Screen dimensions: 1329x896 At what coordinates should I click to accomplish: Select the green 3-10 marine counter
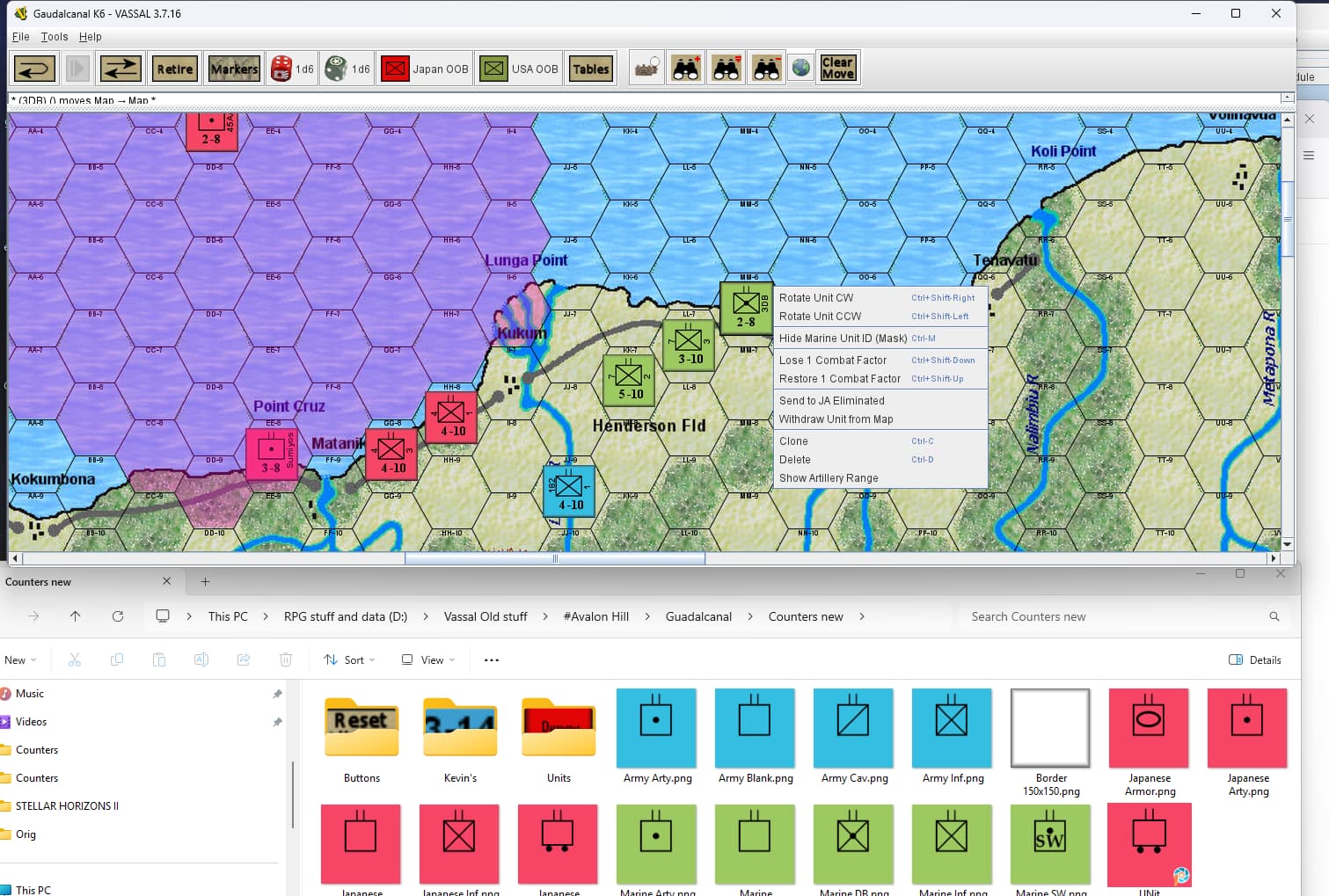click(690, 345)
